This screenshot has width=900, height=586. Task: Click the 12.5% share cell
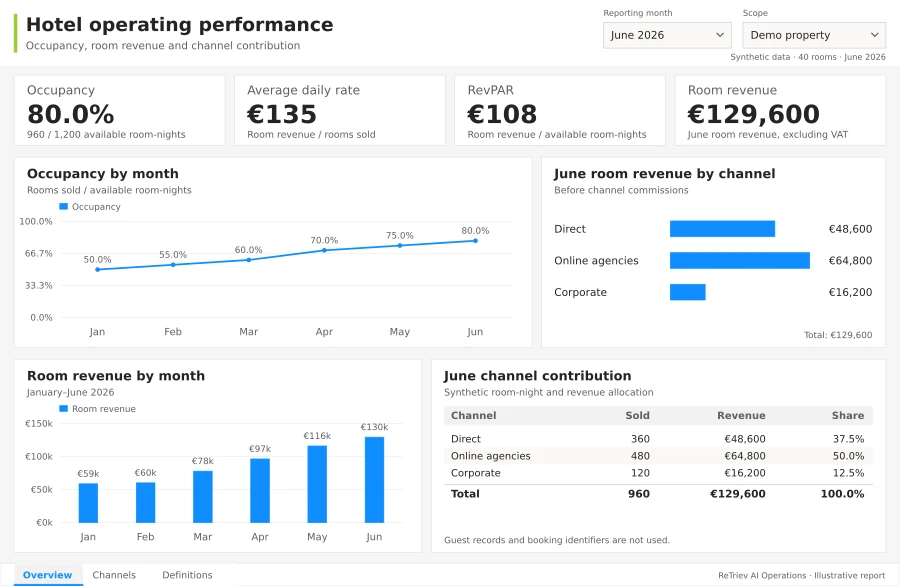click(848, 473)
